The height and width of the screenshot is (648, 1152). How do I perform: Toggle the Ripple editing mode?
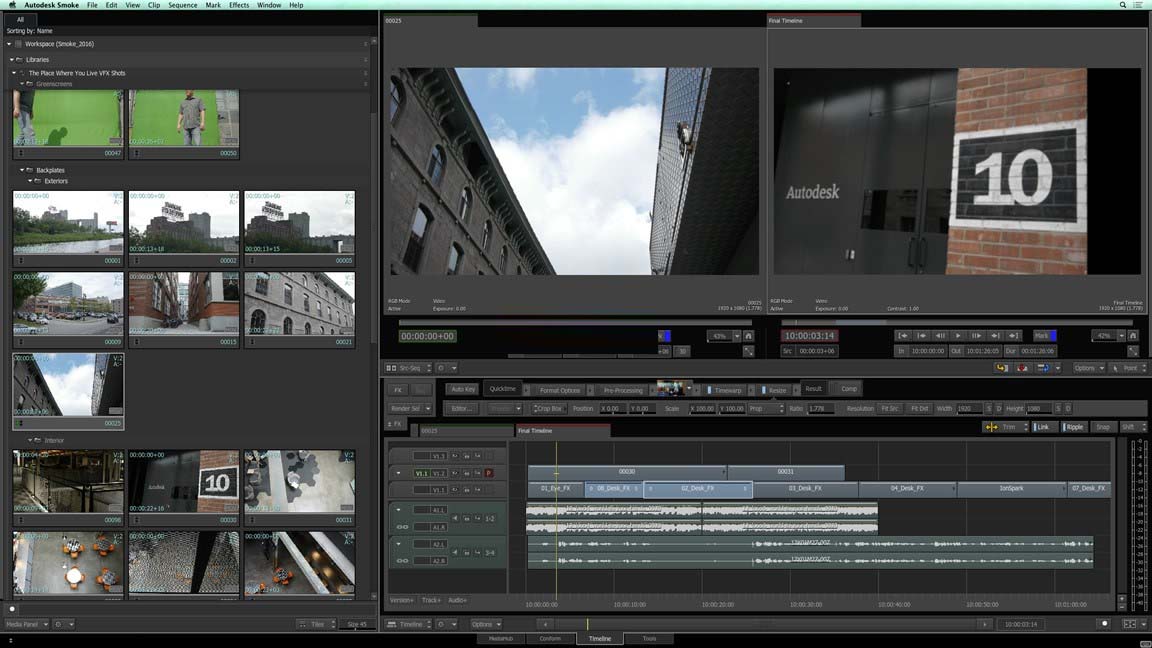[1072, 427]
